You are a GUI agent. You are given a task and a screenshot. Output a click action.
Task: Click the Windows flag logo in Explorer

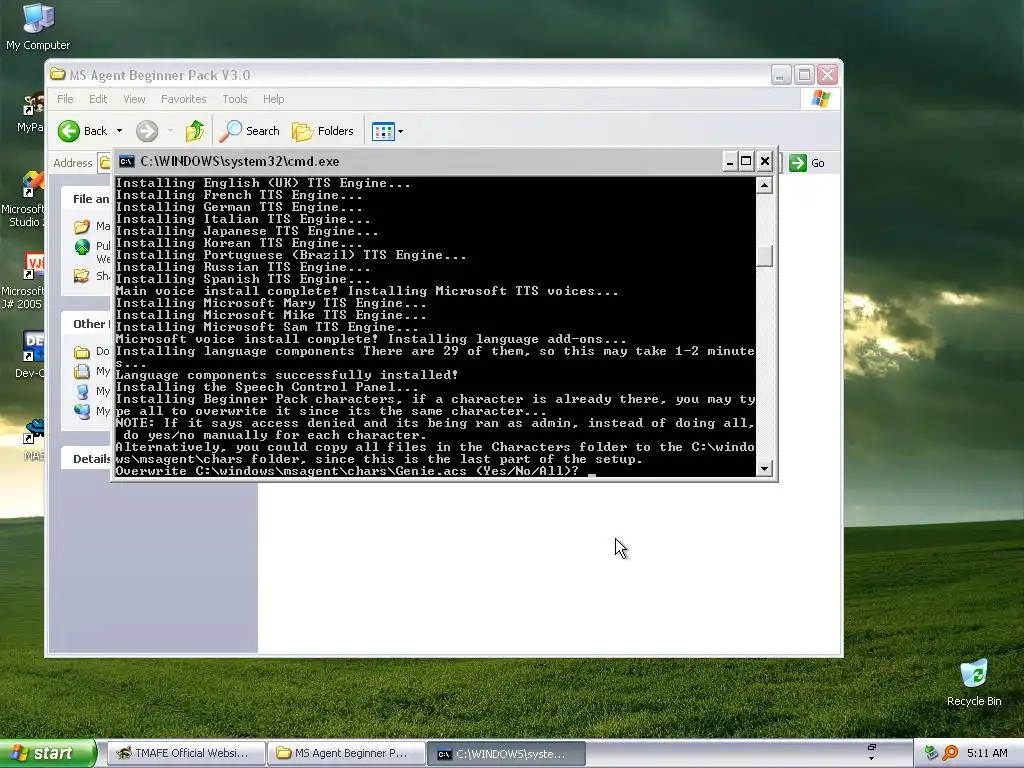(820, 99)
